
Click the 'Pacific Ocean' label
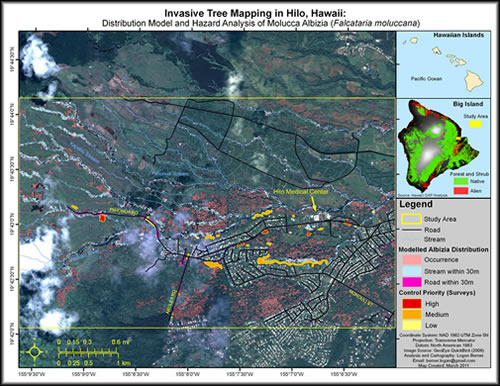click(x=426, y=79)
